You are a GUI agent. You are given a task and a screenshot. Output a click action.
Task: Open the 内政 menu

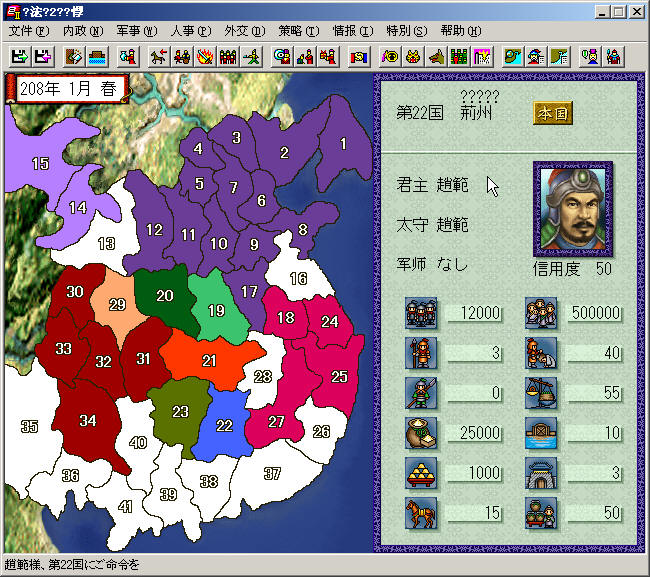pyautogui.click(x=80, y=31)
